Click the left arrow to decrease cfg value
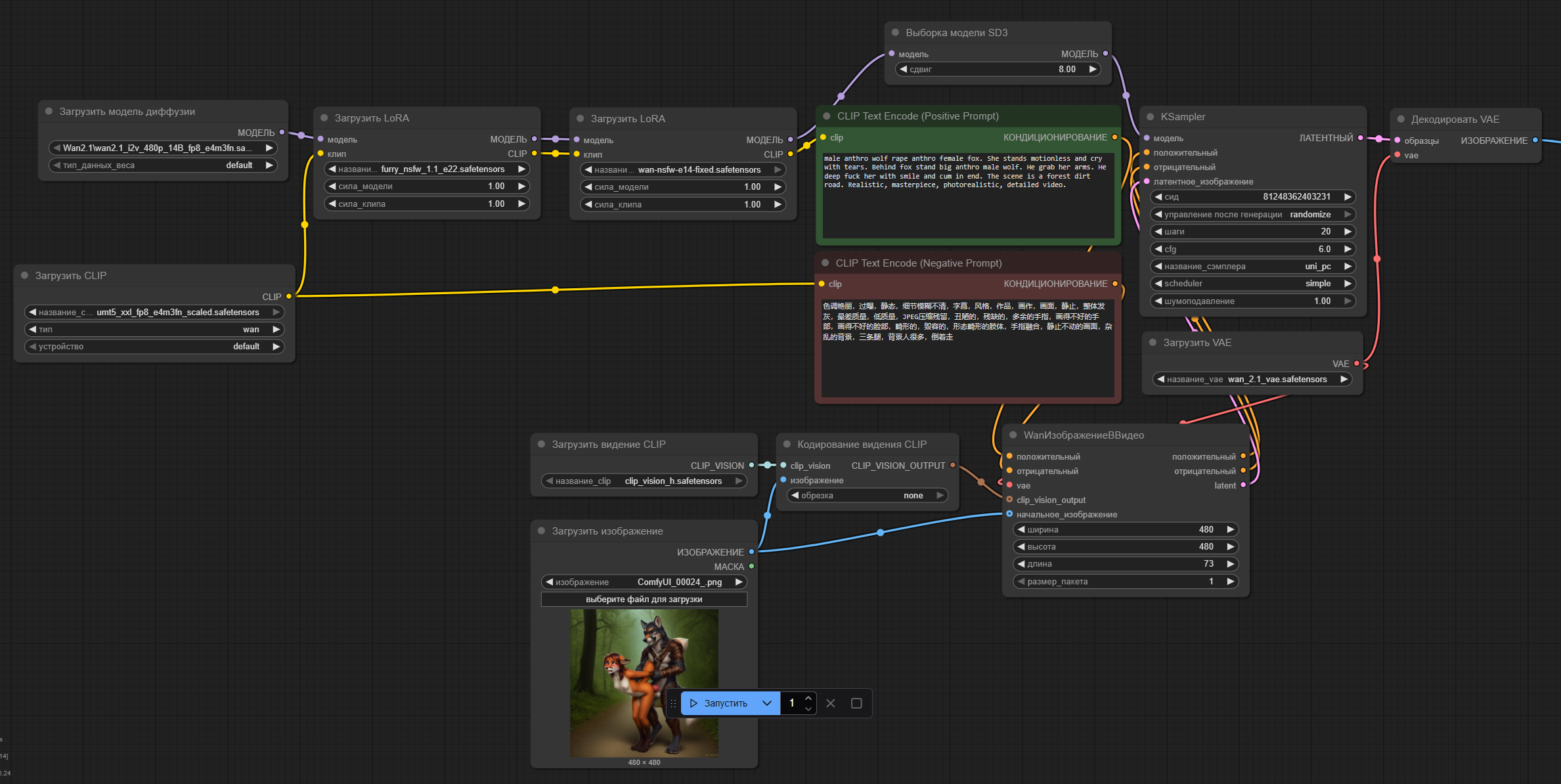Viewport: 1561px width, 784px height. 1159,250
